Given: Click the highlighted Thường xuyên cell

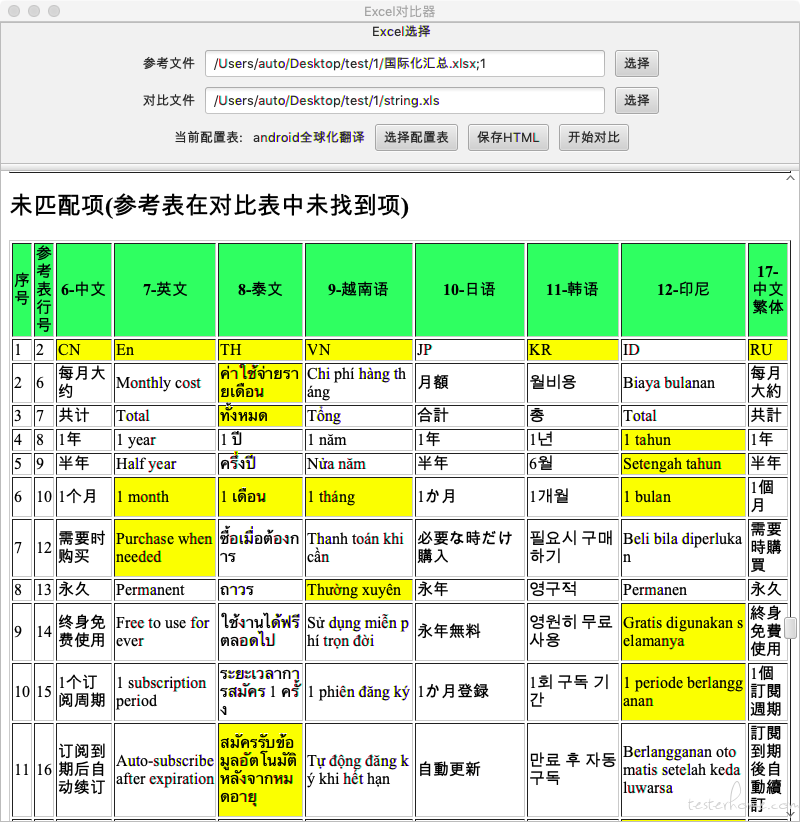Looking at the screenshot, I should tap(359, 590).
